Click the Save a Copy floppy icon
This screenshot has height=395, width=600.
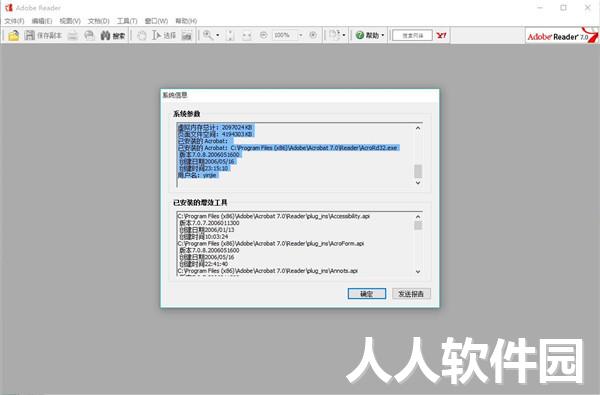(29, 35)
